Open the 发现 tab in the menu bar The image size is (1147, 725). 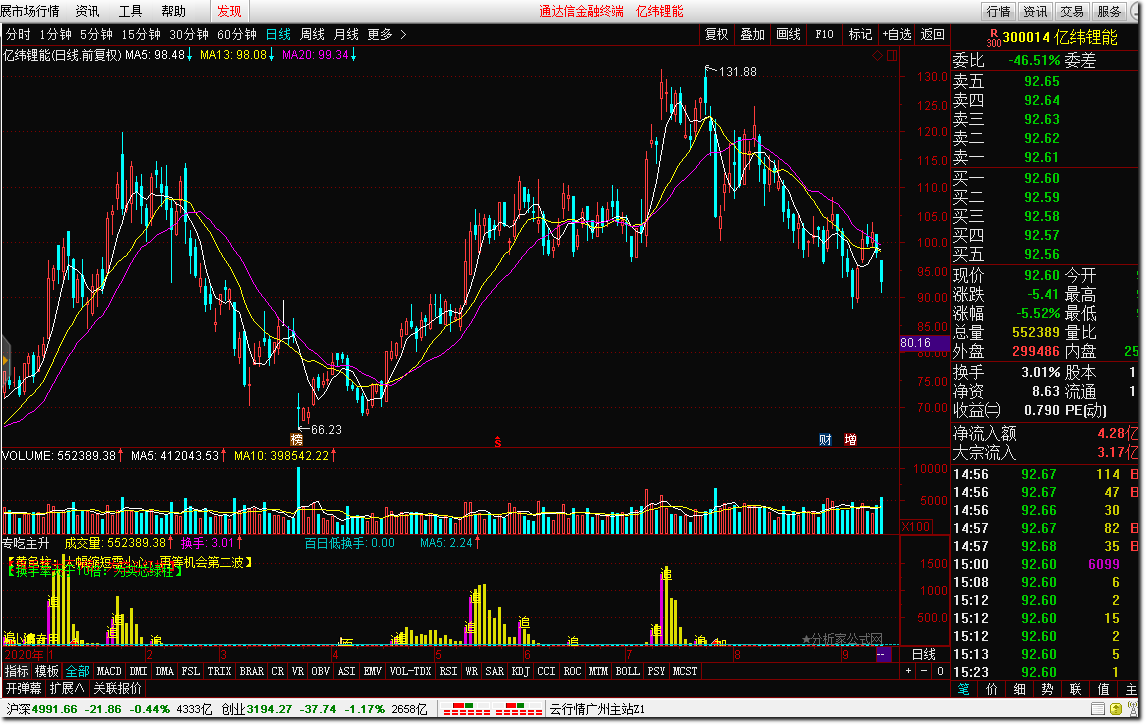click(x=230, y=11)
